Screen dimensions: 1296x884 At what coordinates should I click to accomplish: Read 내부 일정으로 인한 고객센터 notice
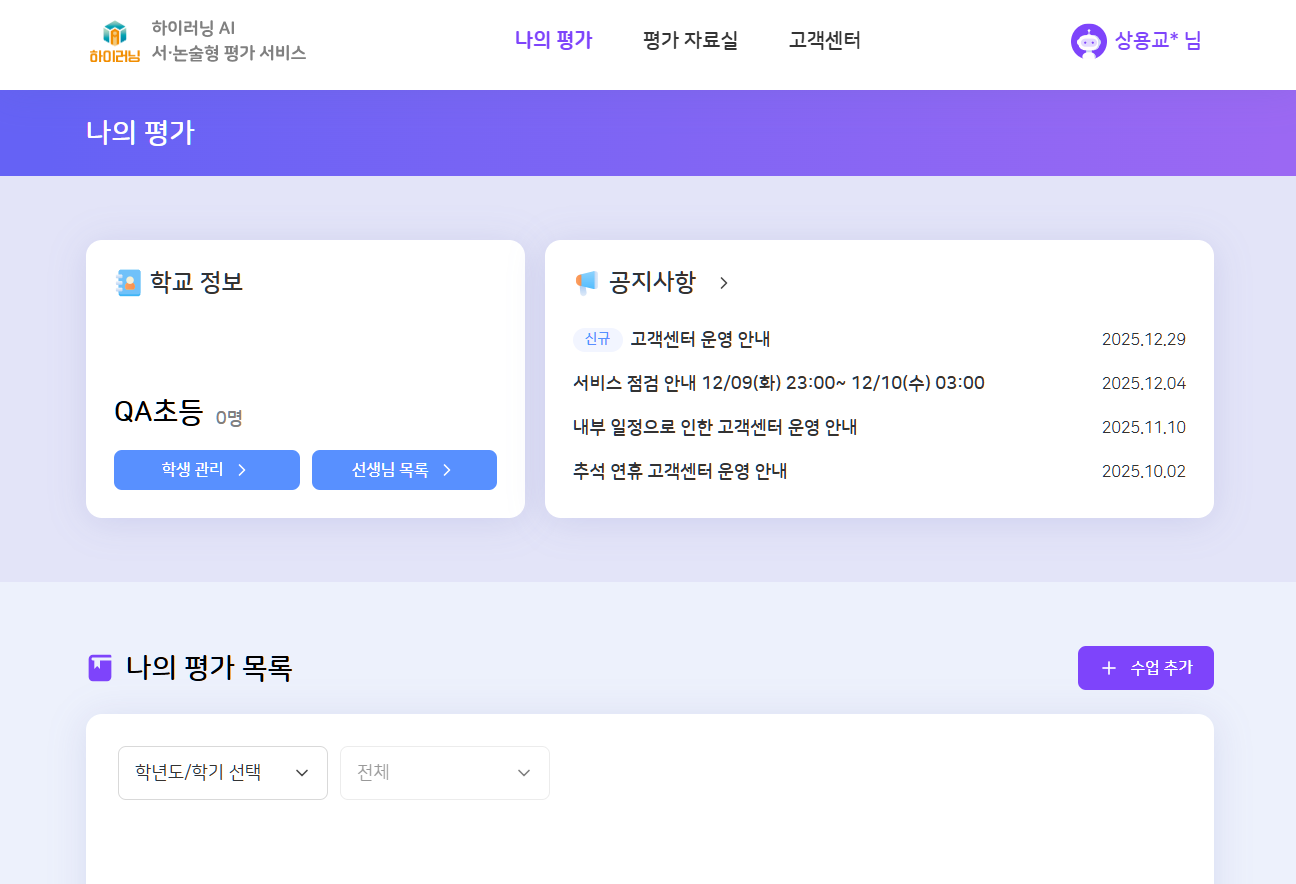715,428
